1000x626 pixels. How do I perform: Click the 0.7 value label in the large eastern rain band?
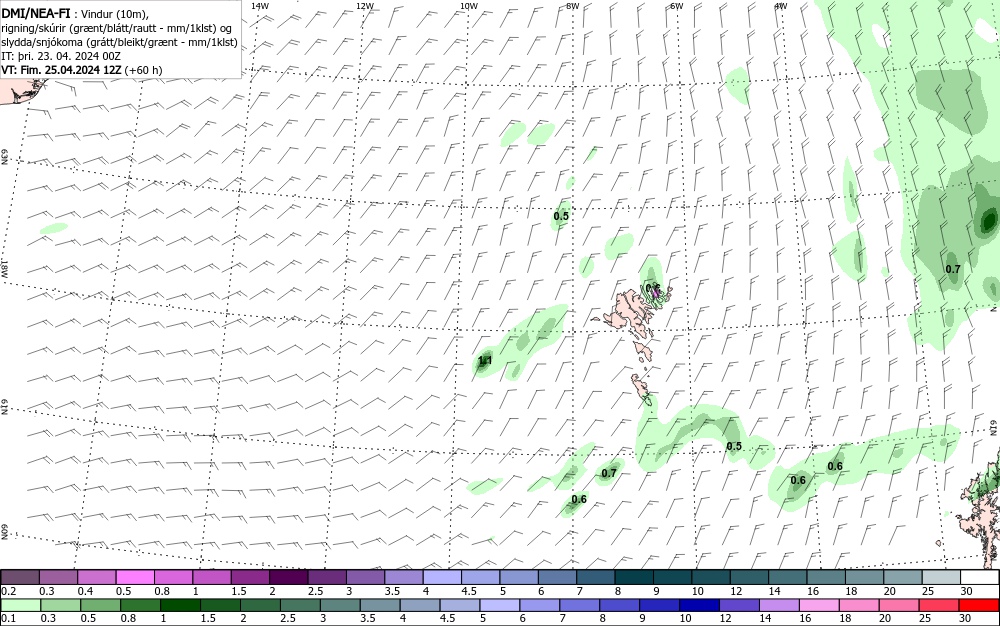coord(953,269)
